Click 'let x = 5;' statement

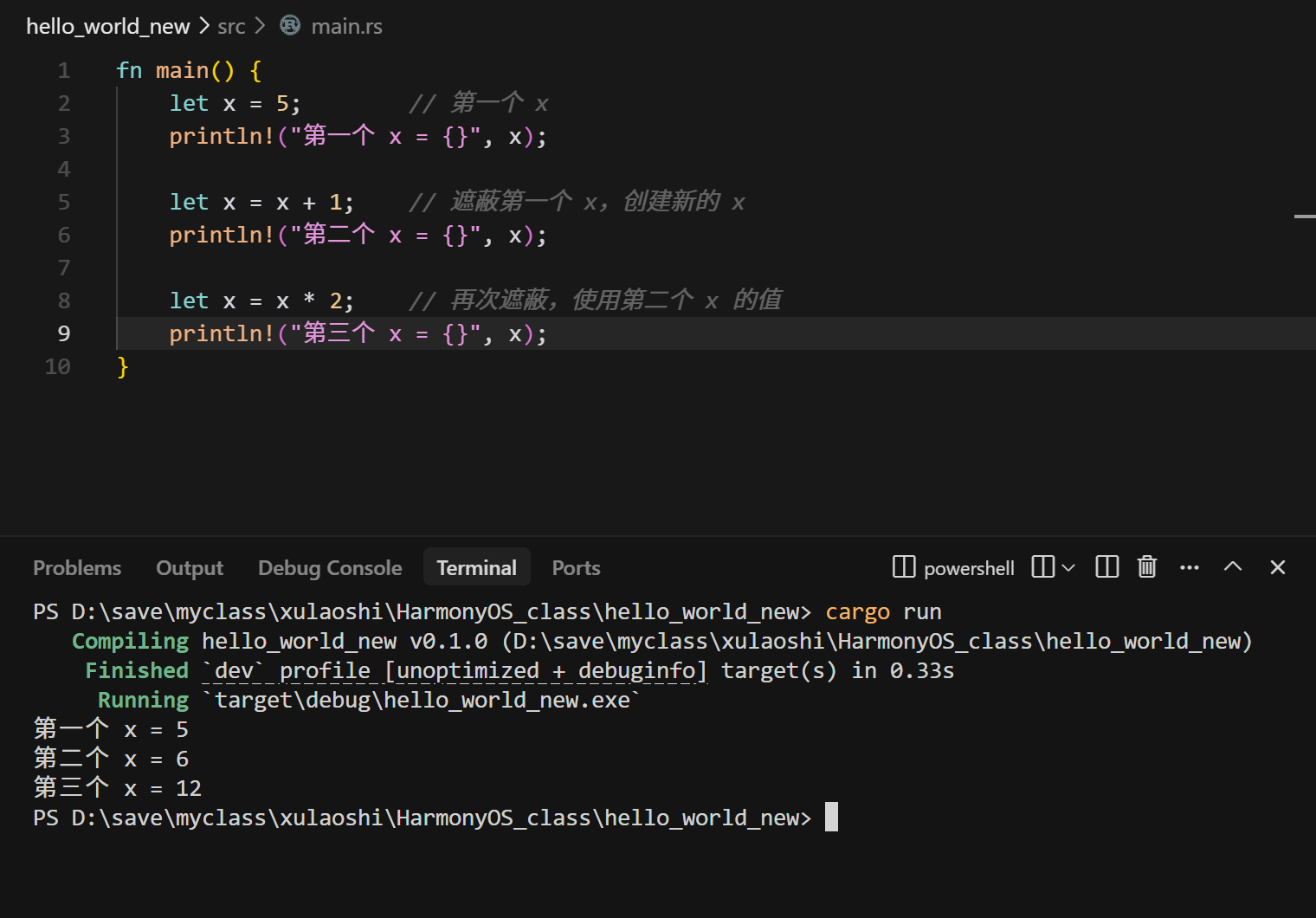235,103
